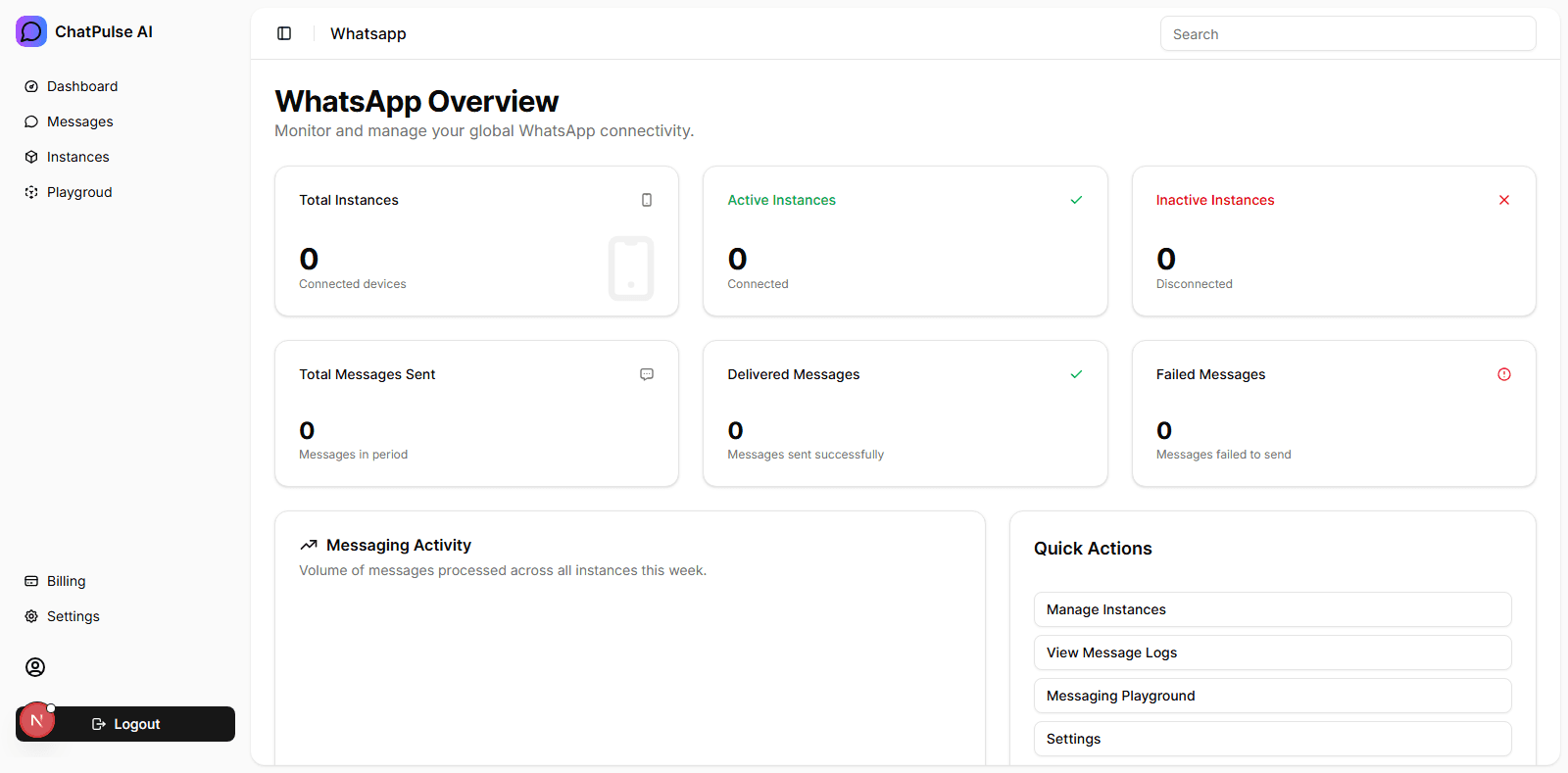This screenshot has width=1568, height=773.
Task: Click the Messages in period label
Action: 354,455
